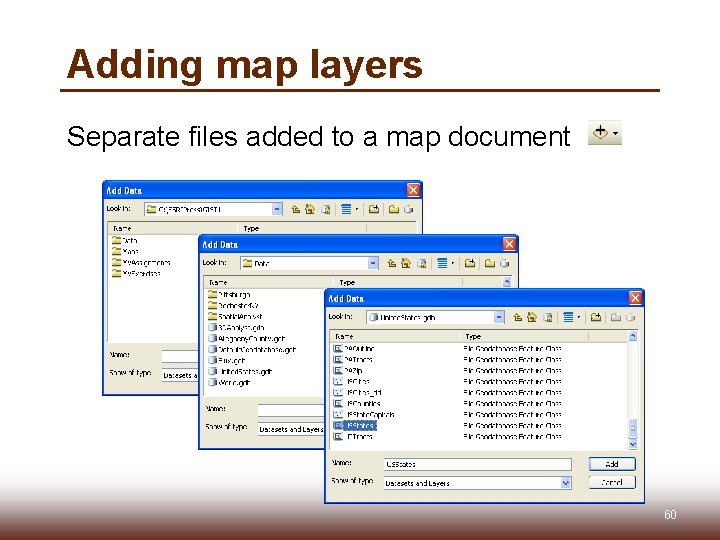Click New File Geodatabase icon in back Add Data window
720x540 pixels.
pyautogui.click(x=408, y=209)
